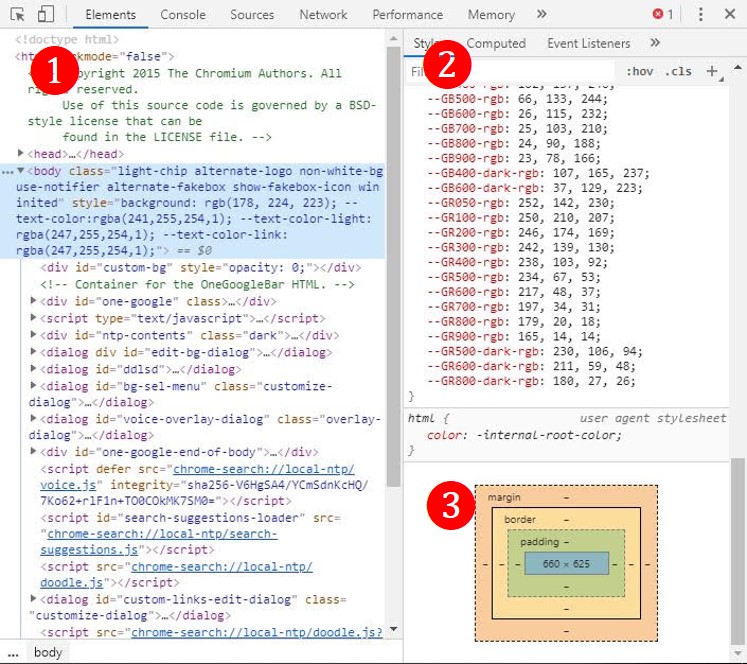
Task: Collapse the body element node
Action: coord(20,170)
